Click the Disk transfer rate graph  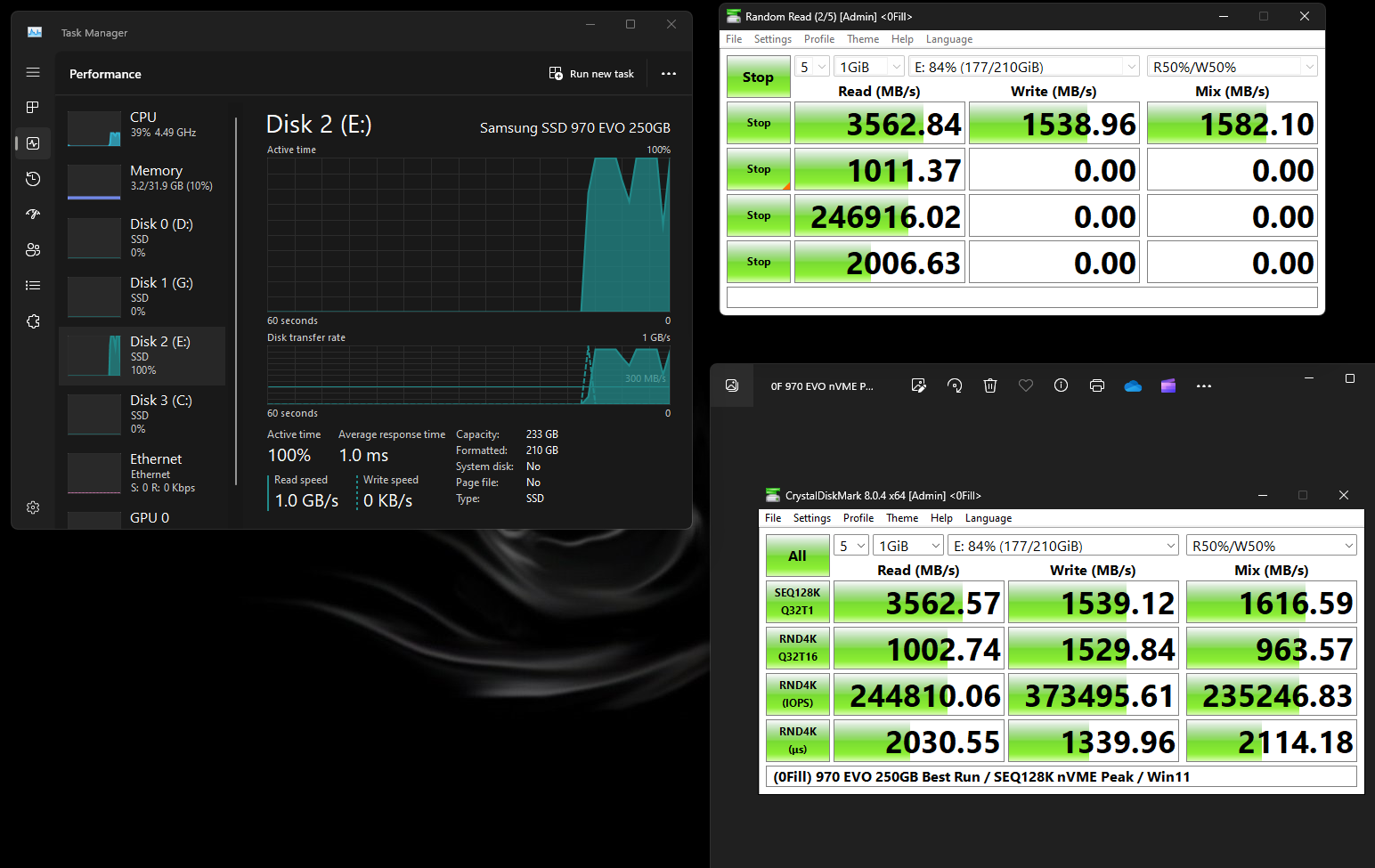click(468, 375)
